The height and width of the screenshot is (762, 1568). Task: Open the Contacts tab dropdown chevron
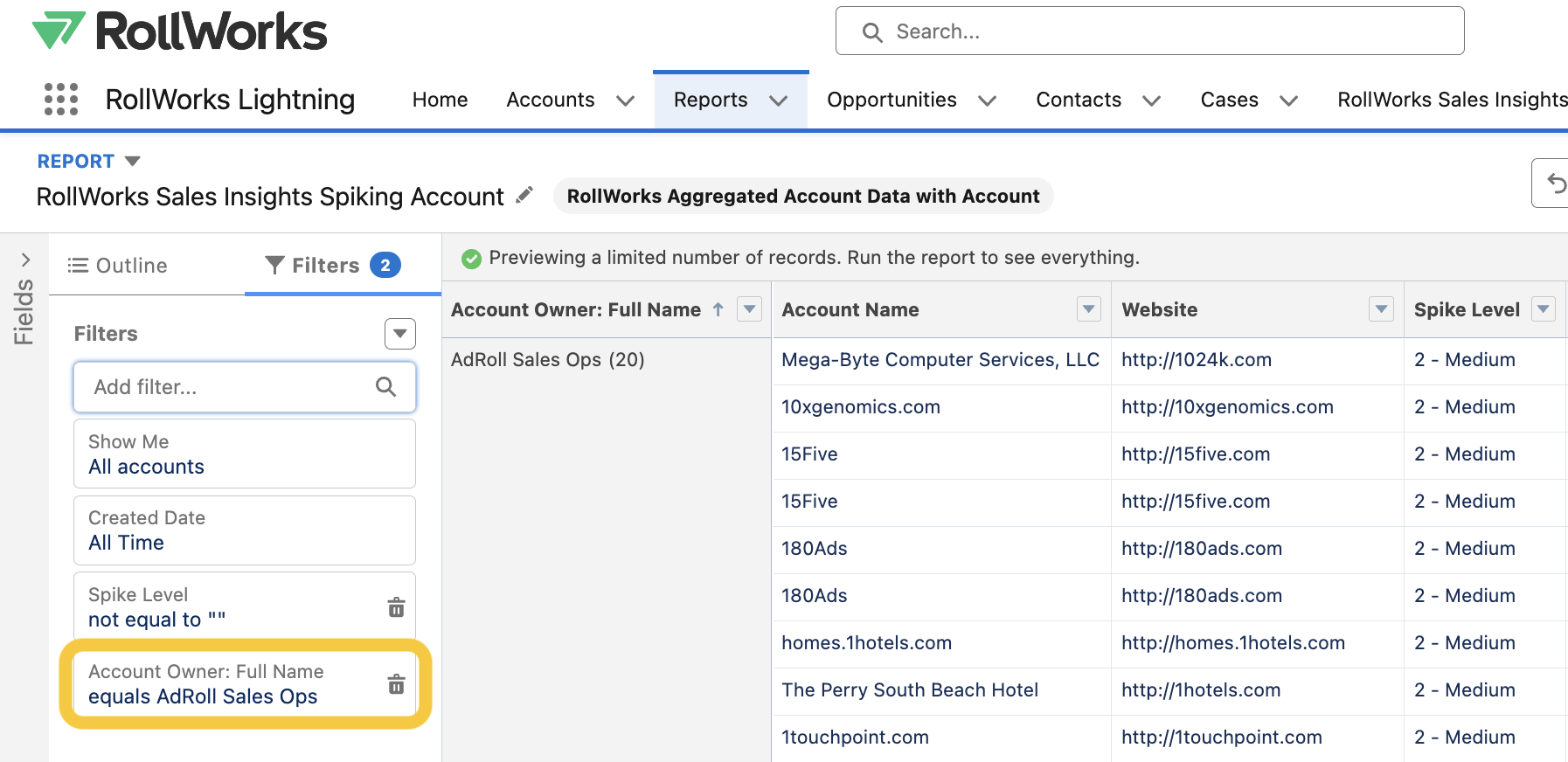tap(1151, 100)
